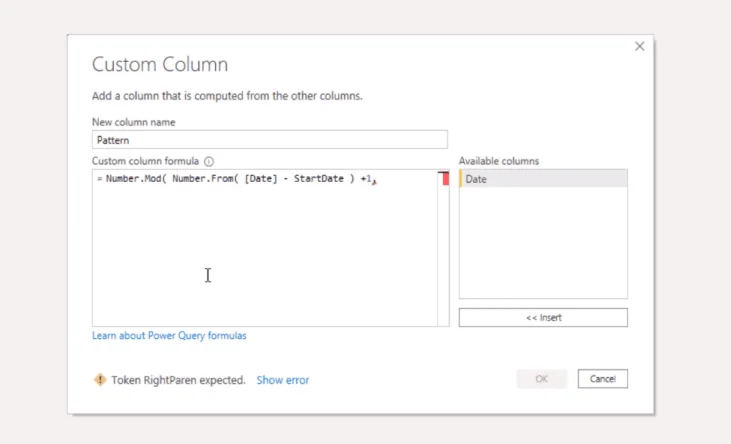Click empty area of Available columns list
Screen dimensions: 731x444
pos(543,243)
